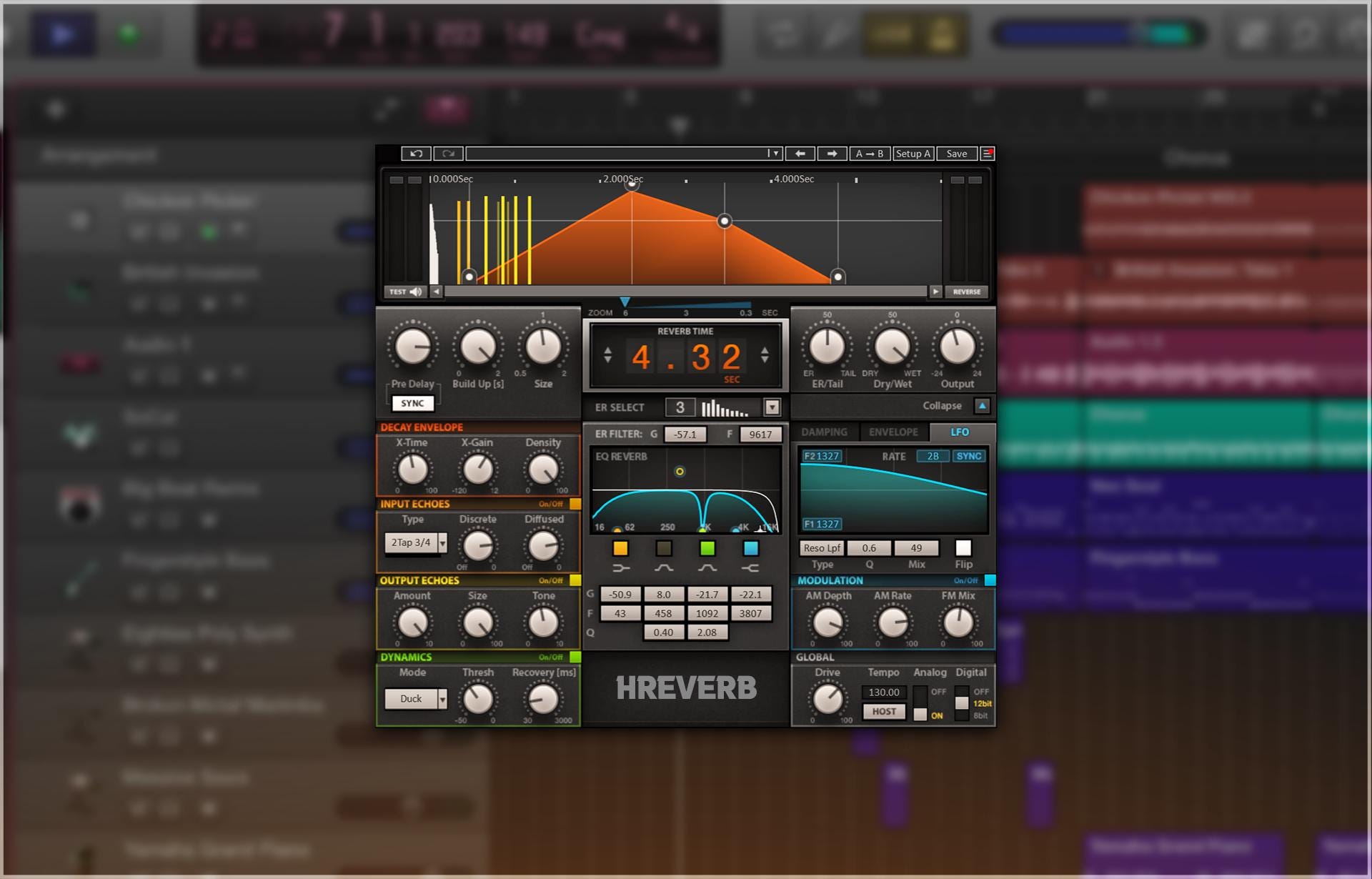Toggle Dynamics On/Off

pyautogui.click(x=575, y=657)
